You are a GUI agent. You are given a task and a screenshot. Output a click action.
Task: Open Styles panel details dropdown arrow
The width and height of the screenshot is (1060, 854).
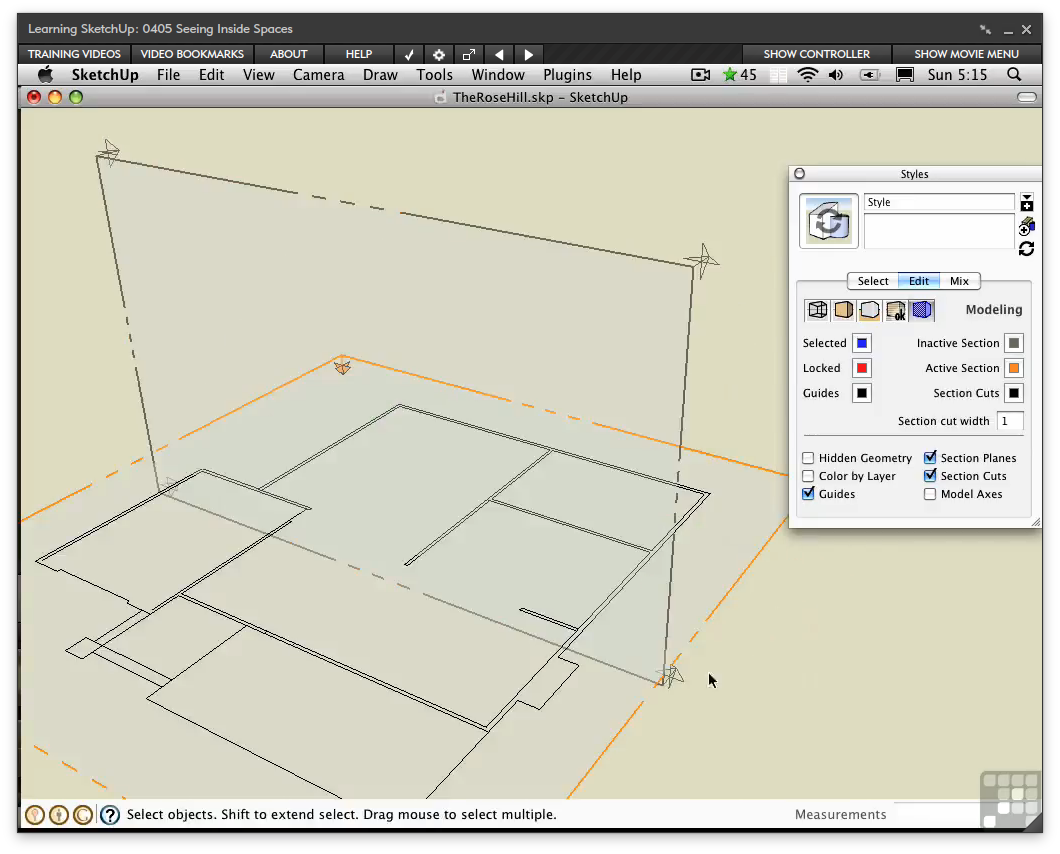tap(1026, 197)
